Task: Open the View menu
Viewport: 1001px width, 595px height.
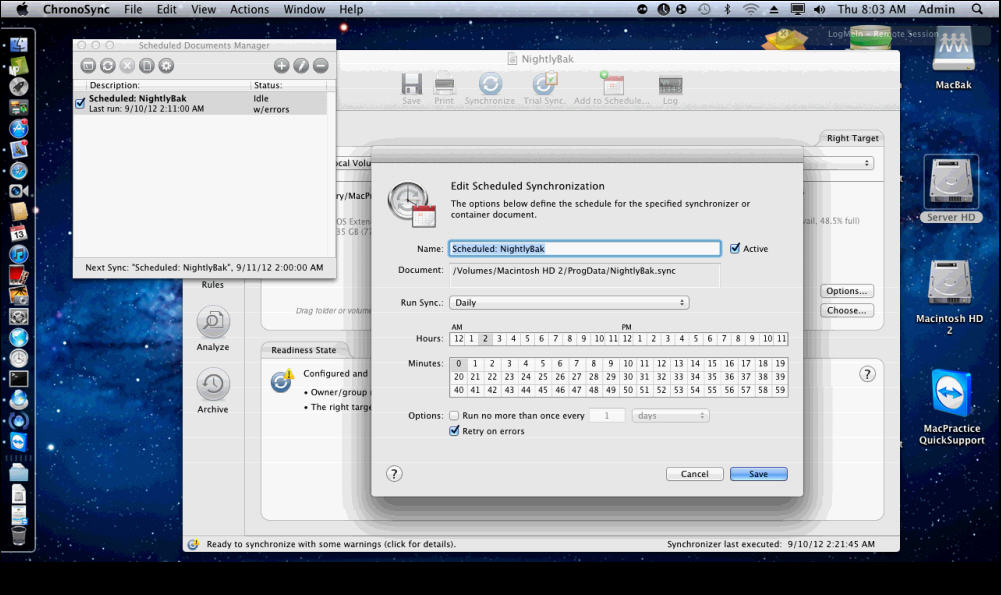Action: coord(204,9)
